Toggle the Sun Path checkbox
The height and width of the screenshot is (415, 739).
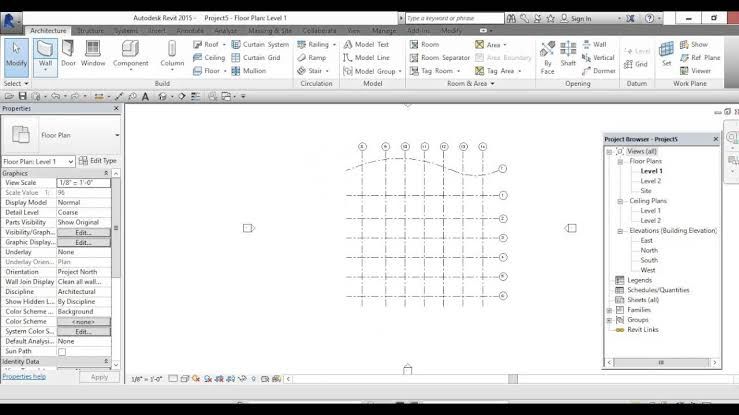pyautogui.click(x=62, y=351)
